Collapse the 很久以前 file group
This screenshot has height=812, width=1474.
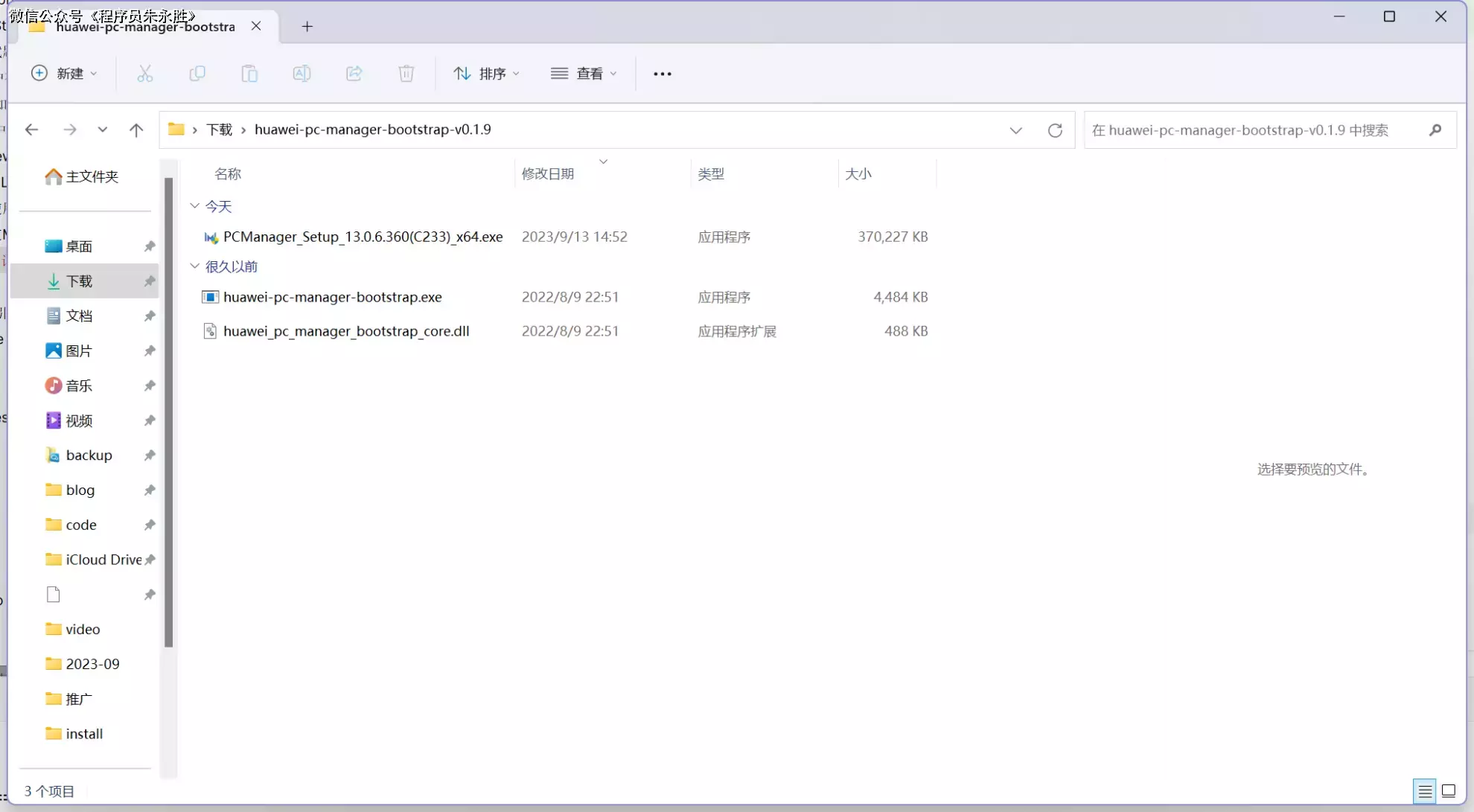coord(195,266)
